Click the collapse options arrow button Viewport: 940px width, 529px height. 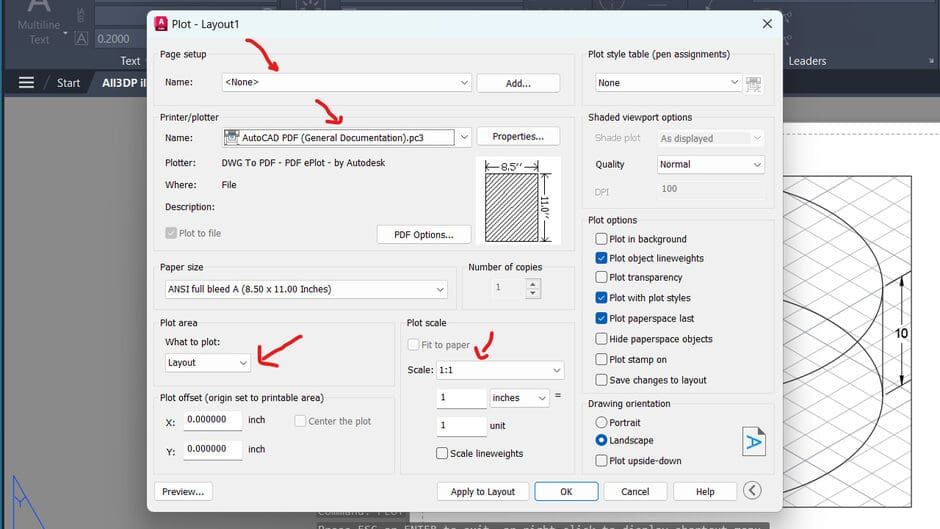[752, 491]
